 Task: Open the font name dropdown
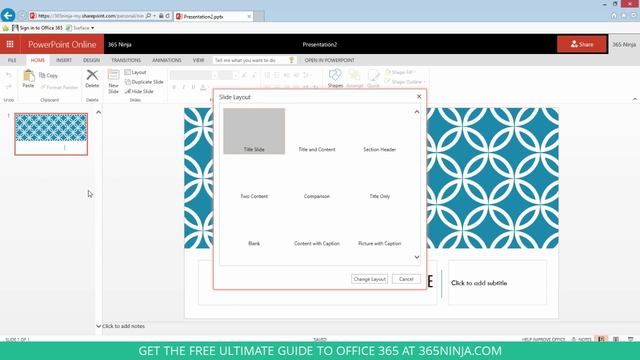[214, 76]
